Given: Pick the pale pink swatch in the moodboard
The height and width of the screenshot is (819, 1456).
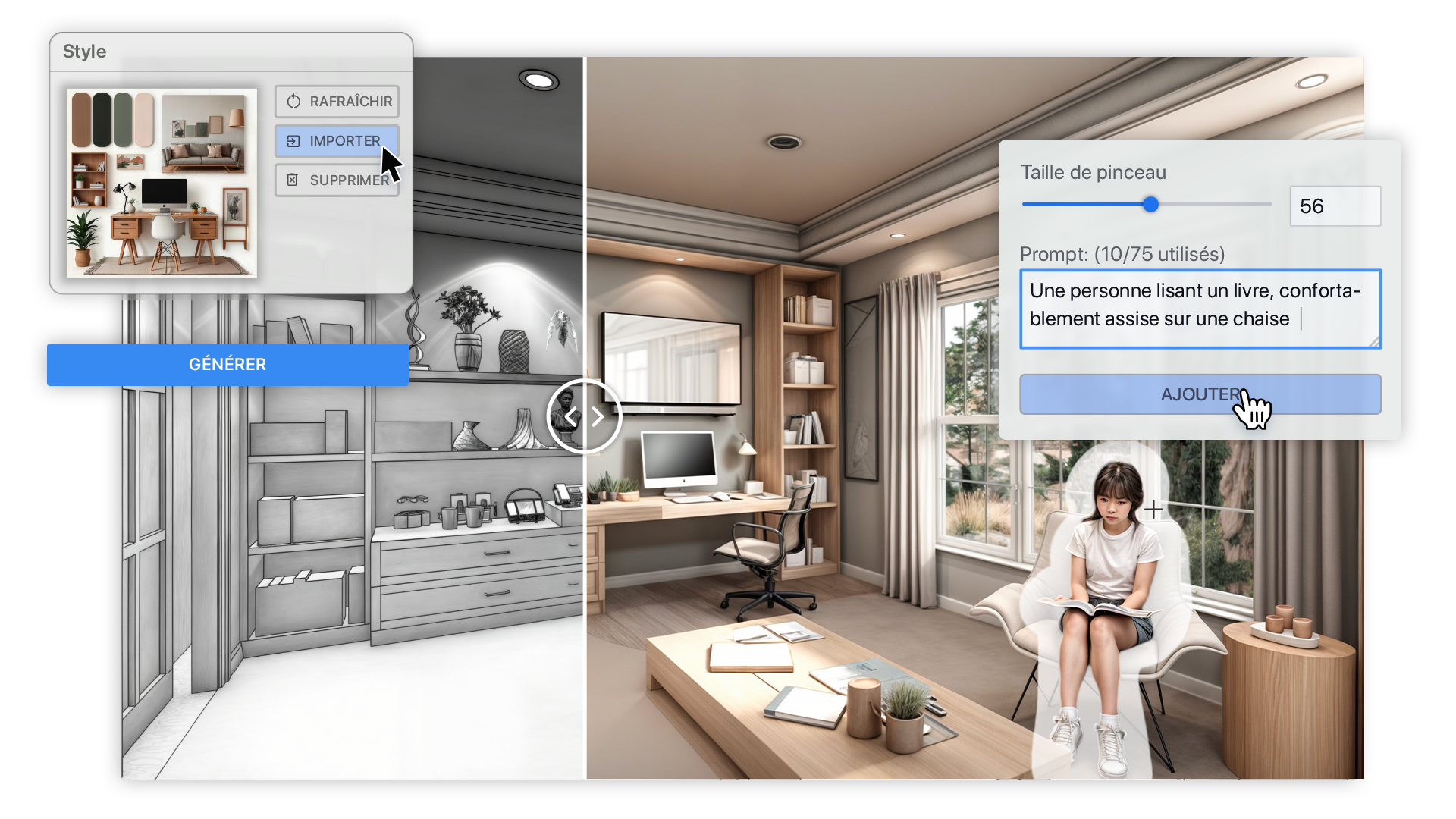Looking at the screenshot, I should click(144, 120).
